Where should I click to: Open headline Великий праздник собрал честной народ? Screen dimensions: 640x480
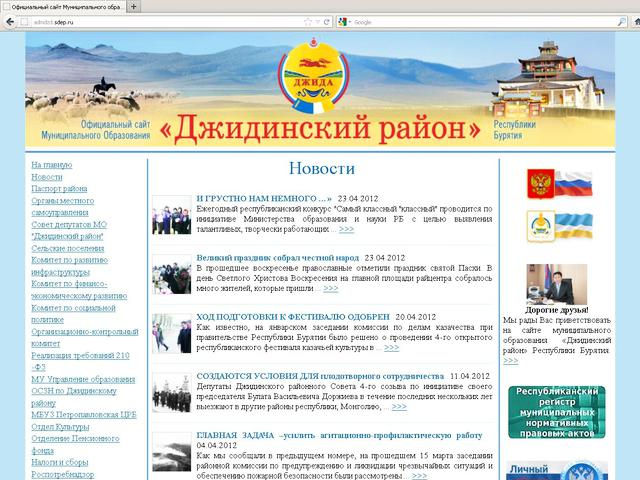point(278,258)
